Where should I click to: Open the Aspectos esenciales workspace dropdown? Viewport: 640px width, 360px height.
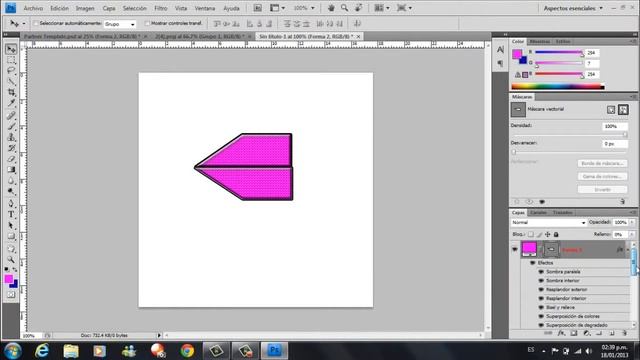(573, 8)
